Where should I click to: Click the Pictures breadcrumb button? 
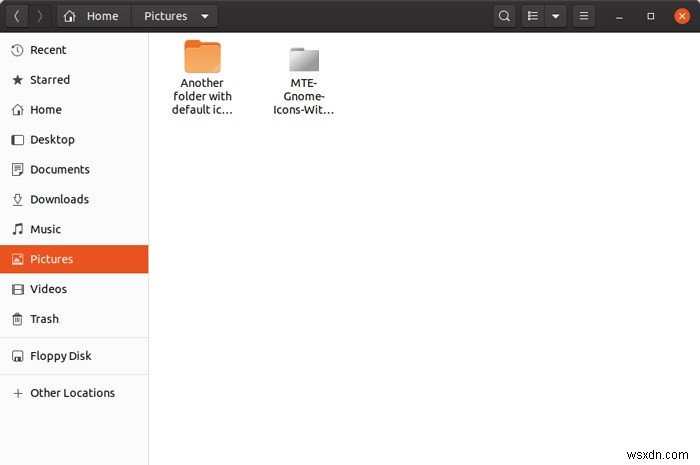[166, 16]
